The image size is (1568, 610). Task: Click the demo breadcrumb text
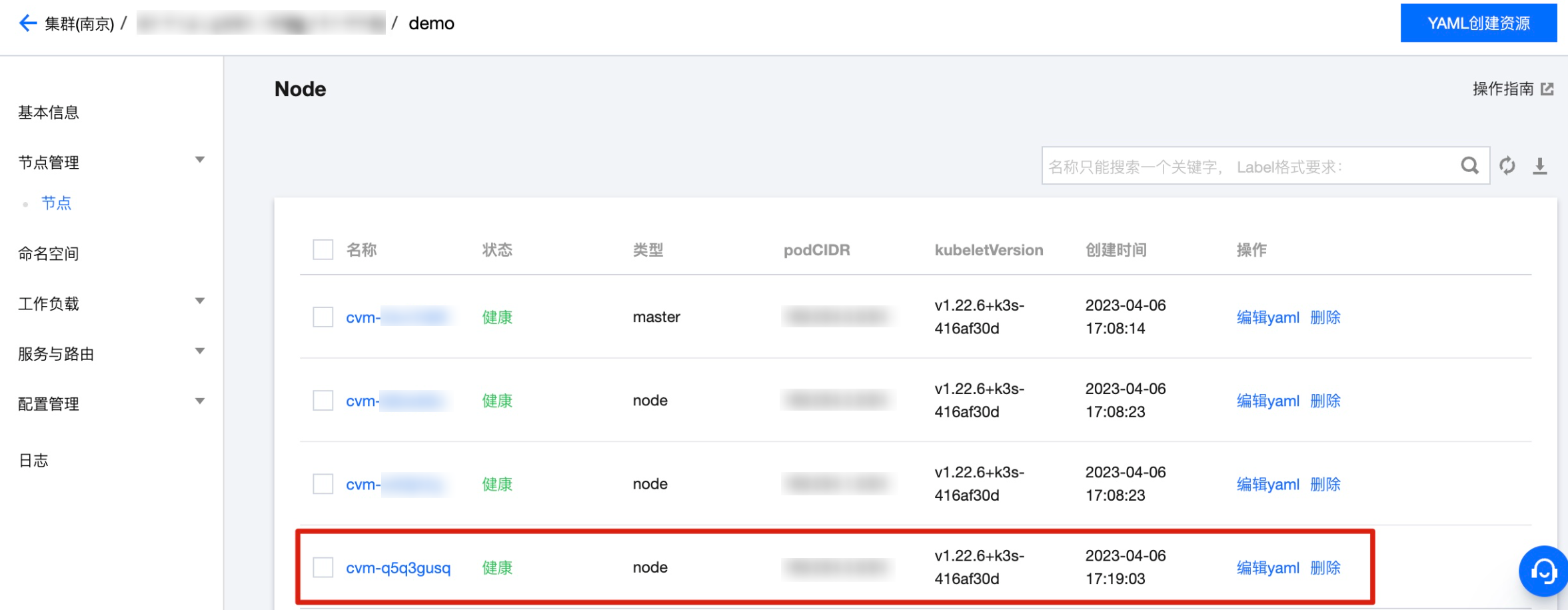click(431, 23)
